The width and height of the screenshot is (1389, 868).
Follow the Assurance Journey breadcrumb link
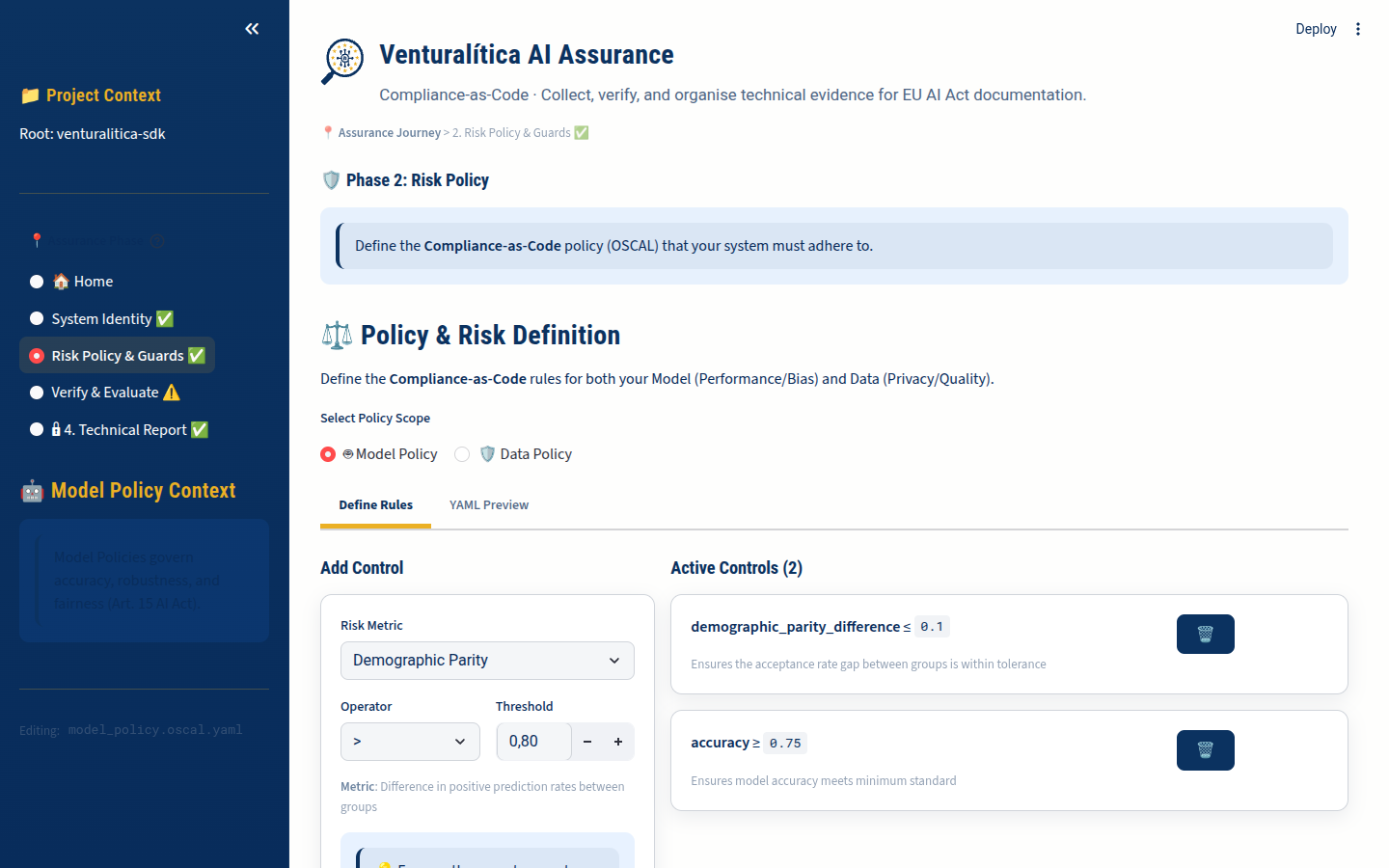click(x=389, y=133)
